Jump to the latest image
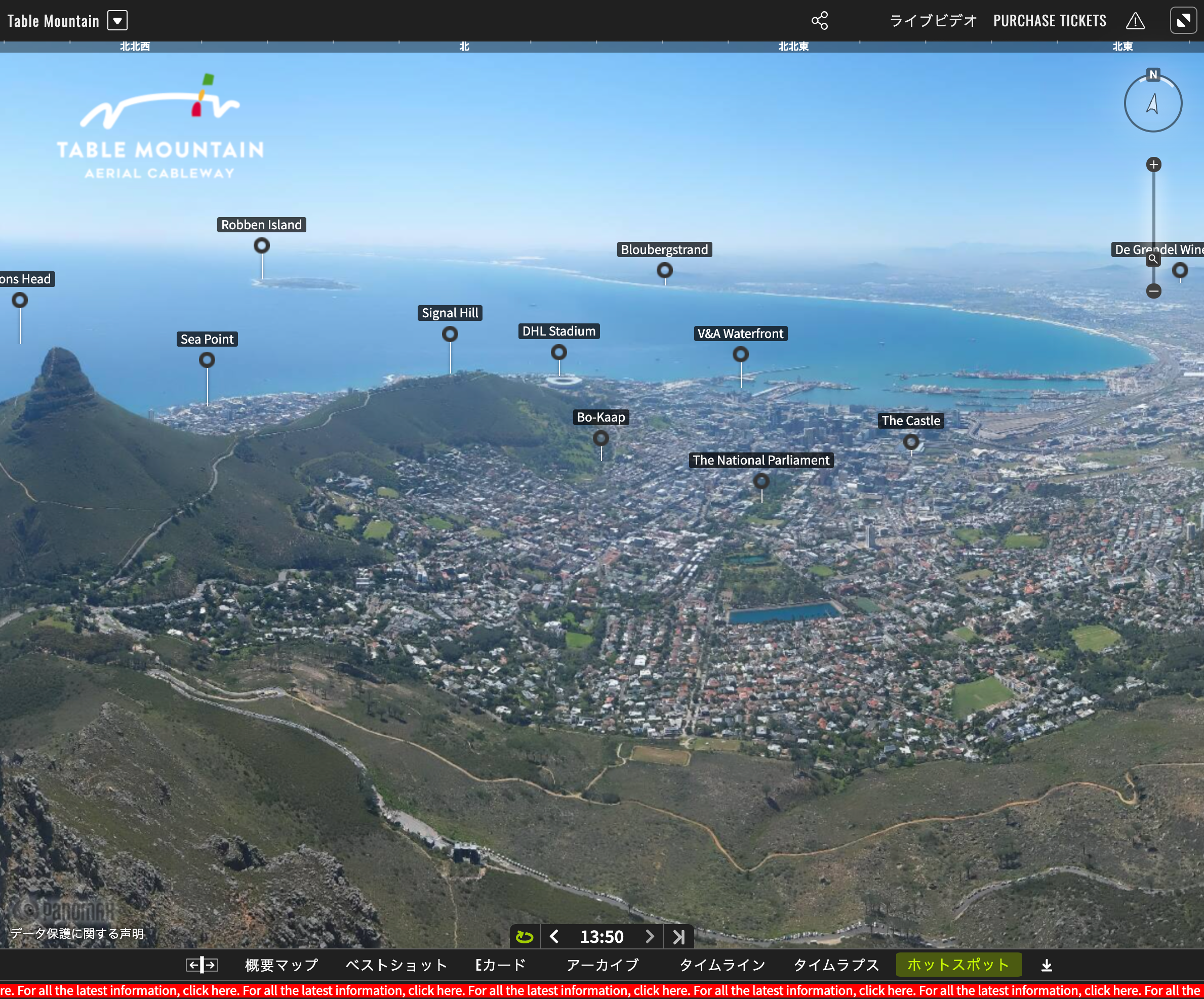1204x999 pixels. tap(679, 937)
